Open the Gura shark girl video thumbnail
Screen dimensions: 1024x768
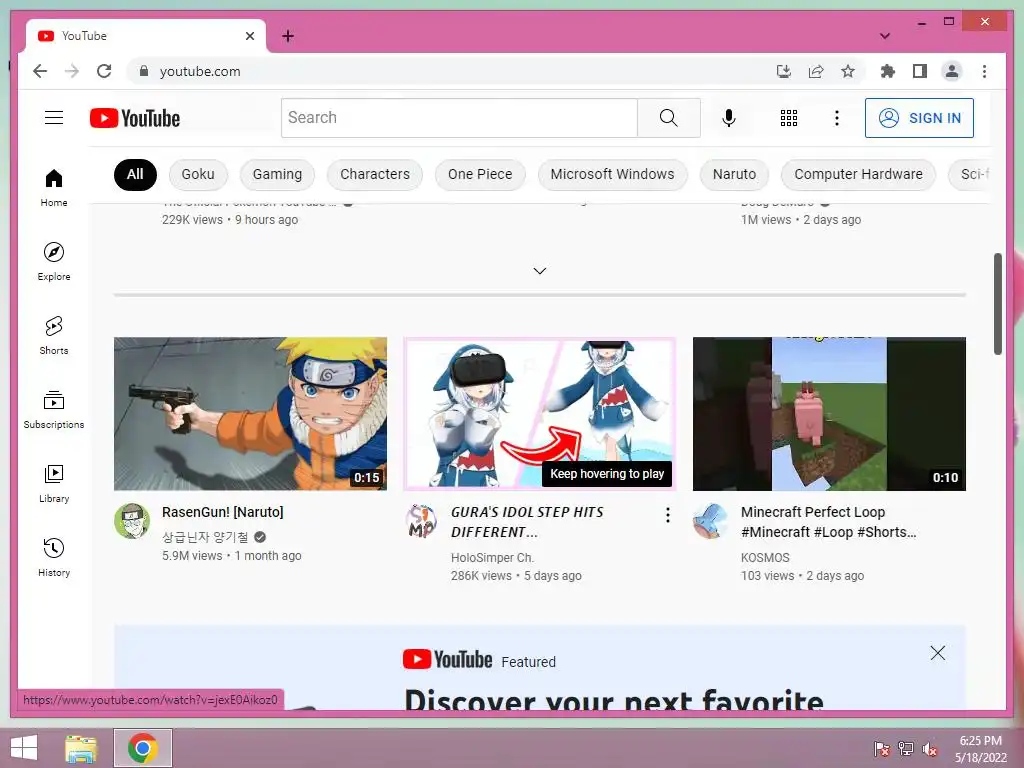[539, 413]
